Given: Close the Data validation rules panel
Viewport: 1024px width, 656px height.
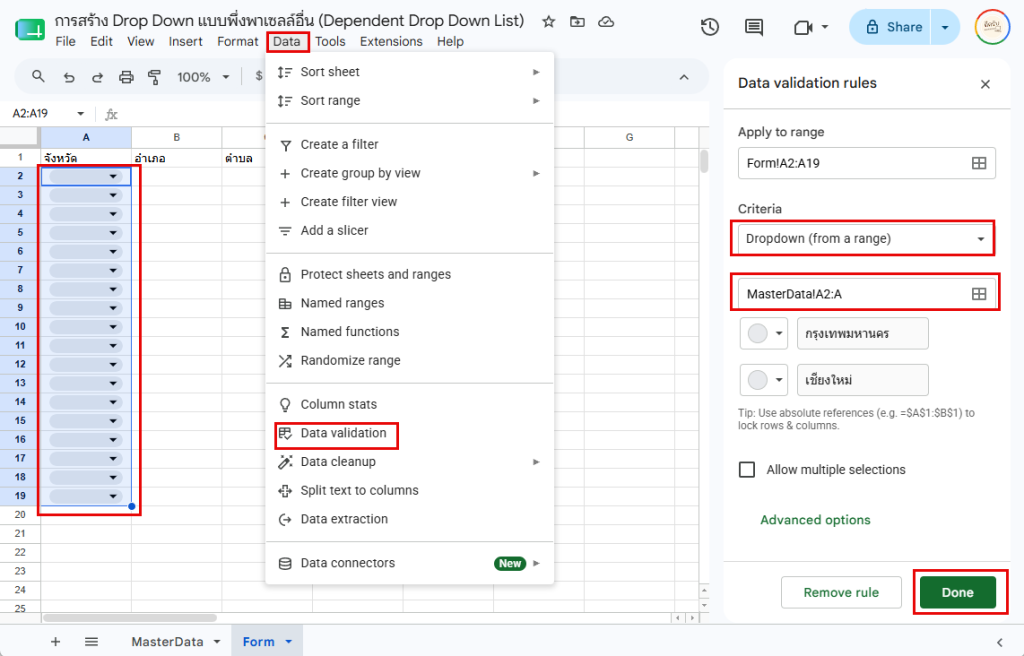Looking at the screenshot, I should [x=985, y=84].
